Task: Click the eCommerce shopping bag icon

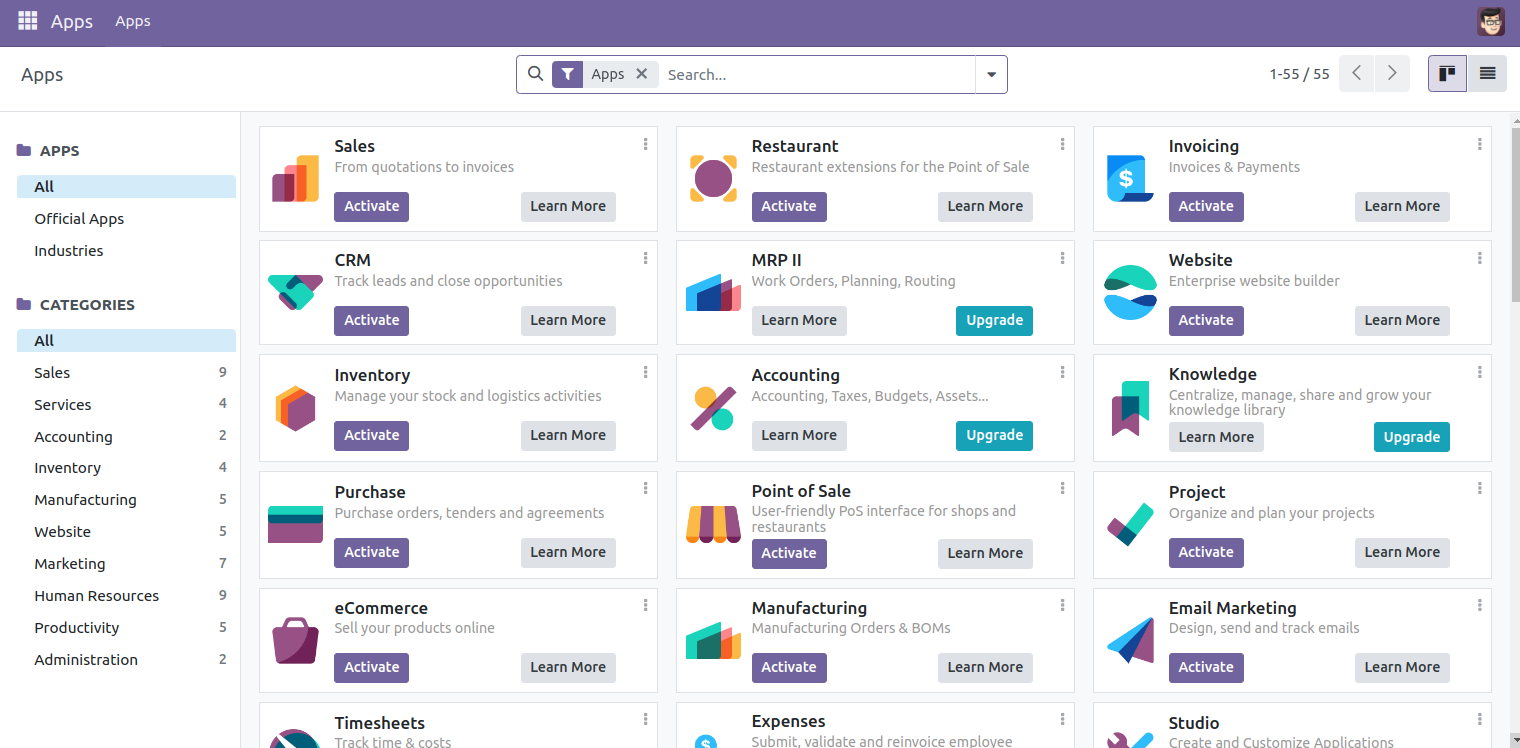Action: tap(295, 641)
